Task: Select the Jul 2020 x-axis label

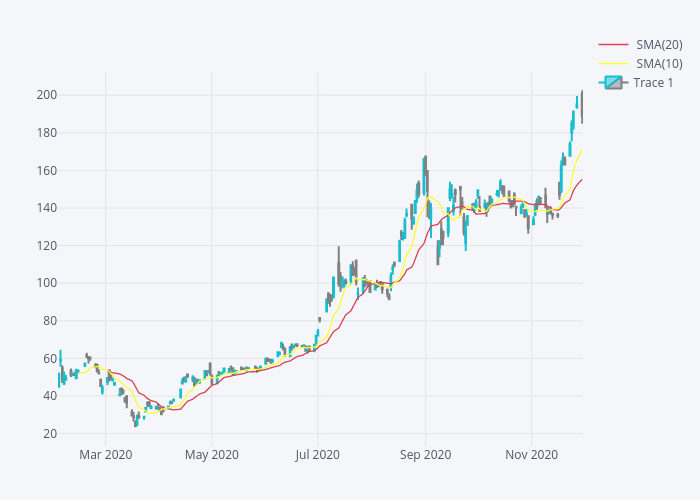Action: (317, 455)
